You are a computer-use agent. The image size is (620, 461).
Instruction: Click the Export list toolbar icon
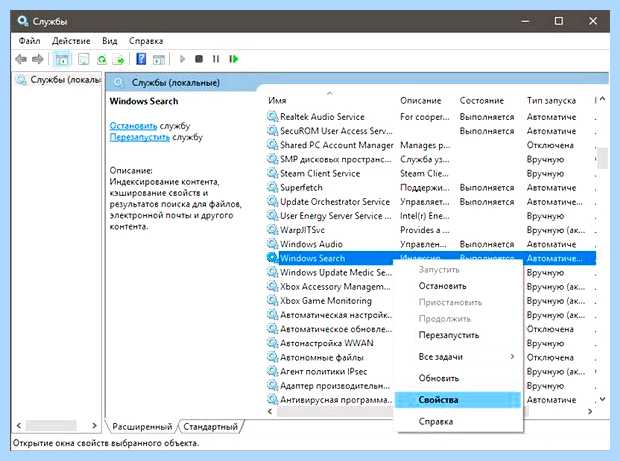pyautogui.click(x=119, y=59)
